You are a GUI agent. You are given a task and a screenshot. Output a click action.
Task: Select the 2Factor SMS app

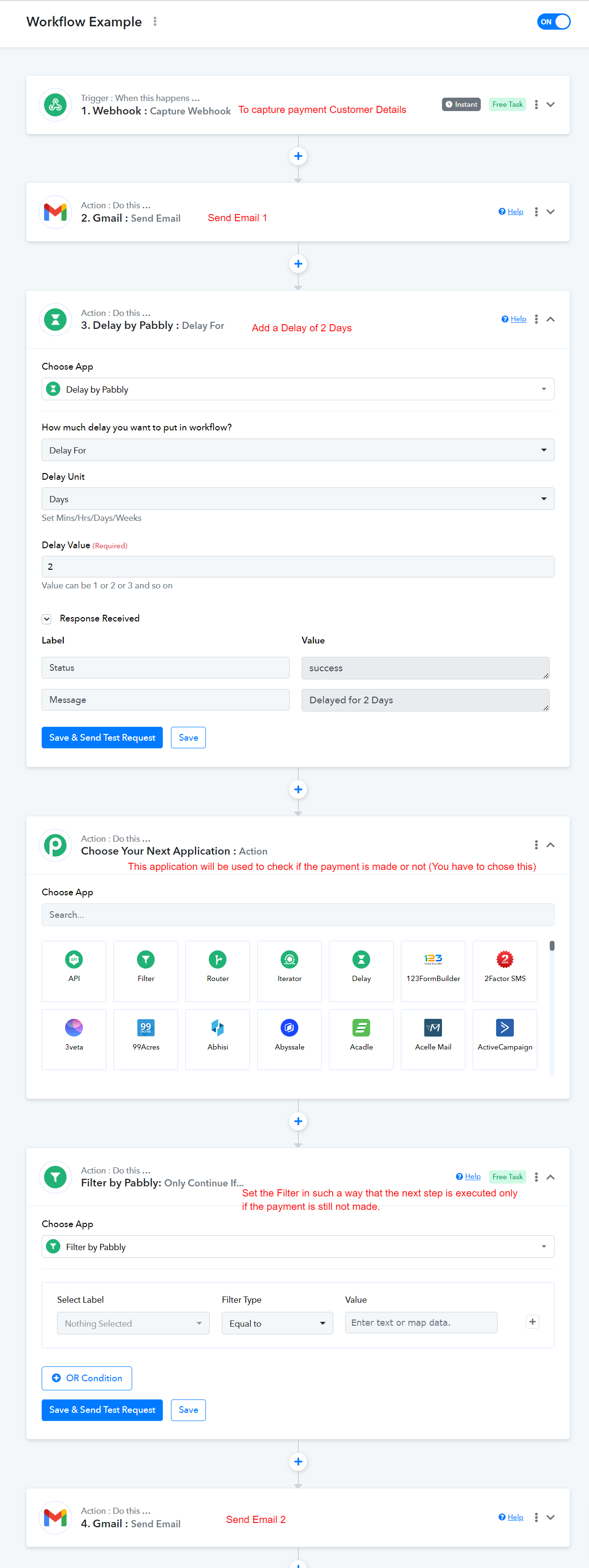(505, 971)
